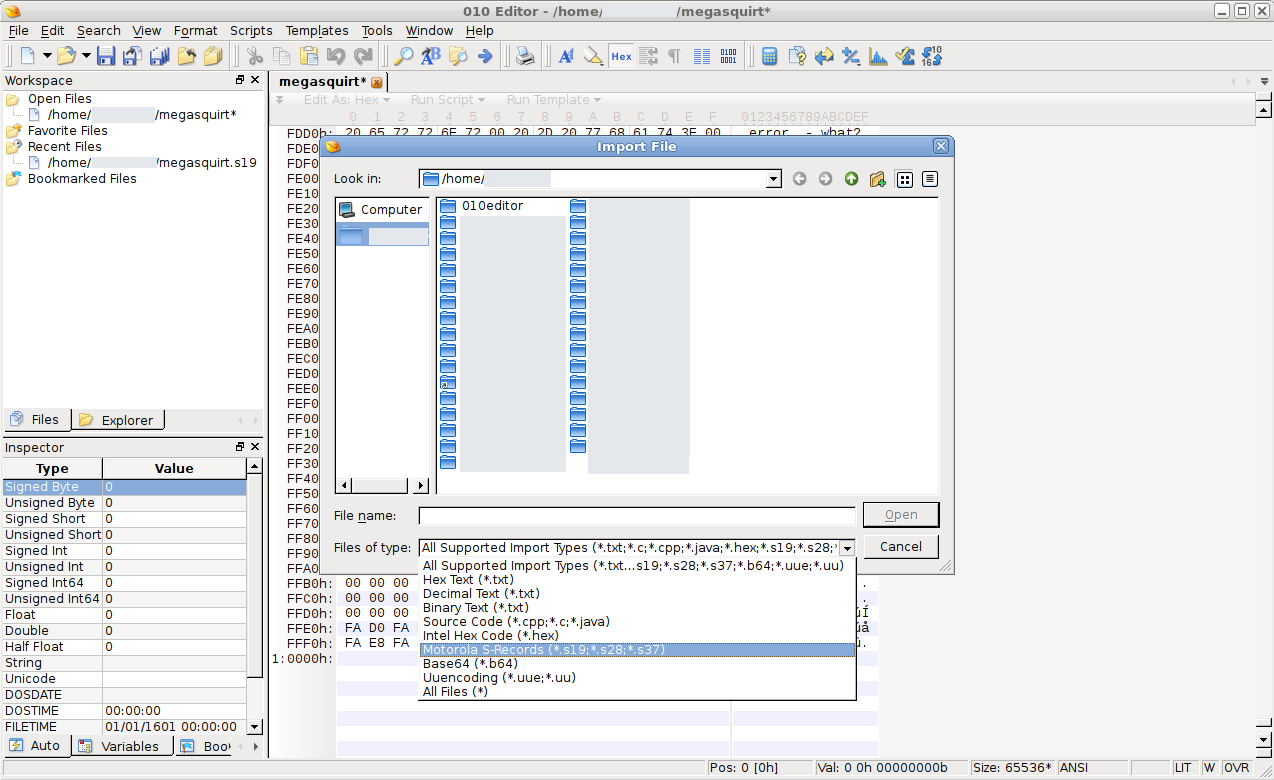Viewport: 1274px width, 780px height.
Task: Switch dialog to Detail View
Action: (930, 179)
